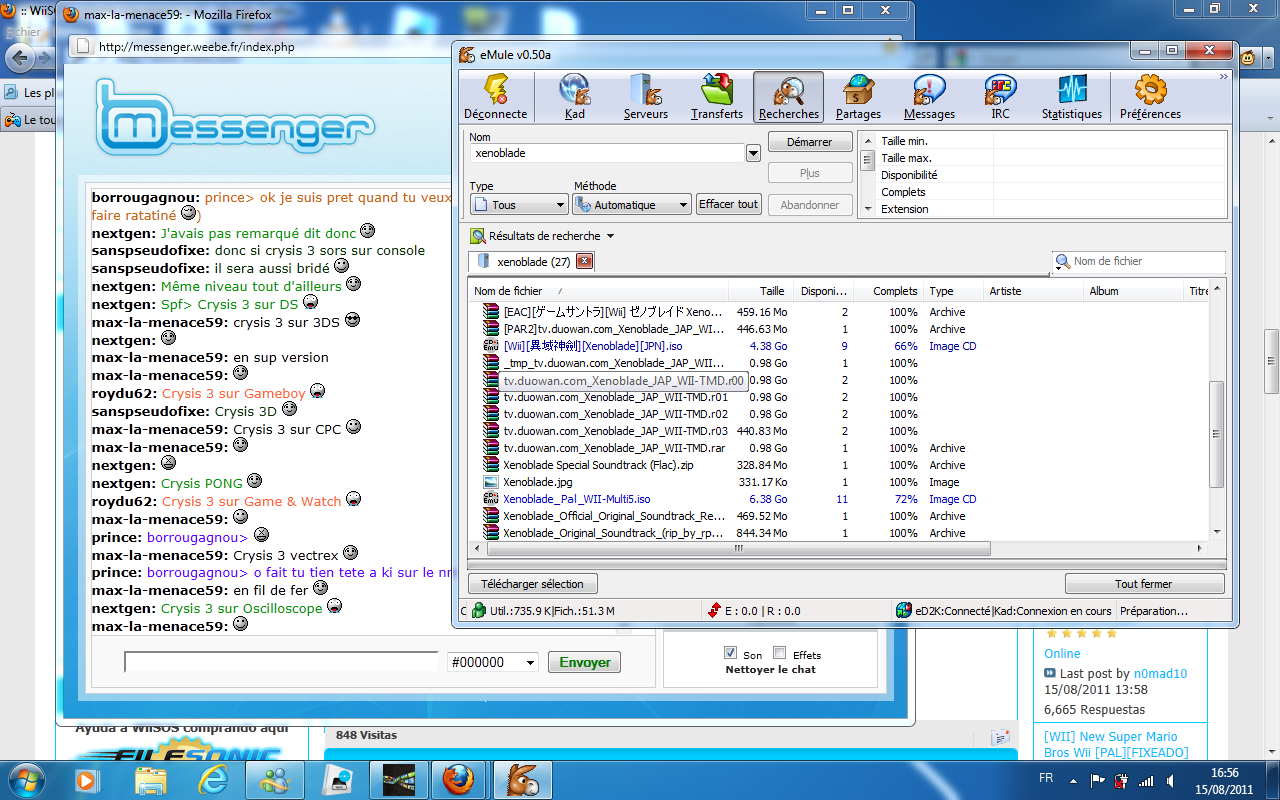Image resolution: width=1280 pixels, height=800 pixels.
Task: Select the Recherches toolbar icon
Action: (x=788, y=97)
